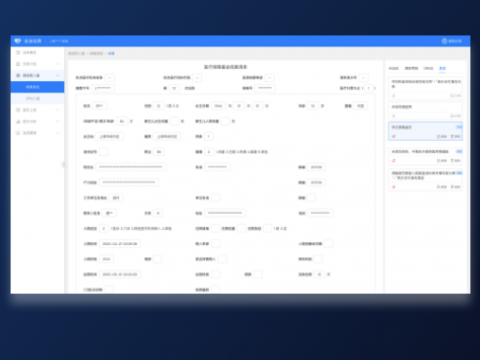Screen dimensions: 480x360
Task: Click the edit icon in the bottom comment card
Action: pos(439,187)
